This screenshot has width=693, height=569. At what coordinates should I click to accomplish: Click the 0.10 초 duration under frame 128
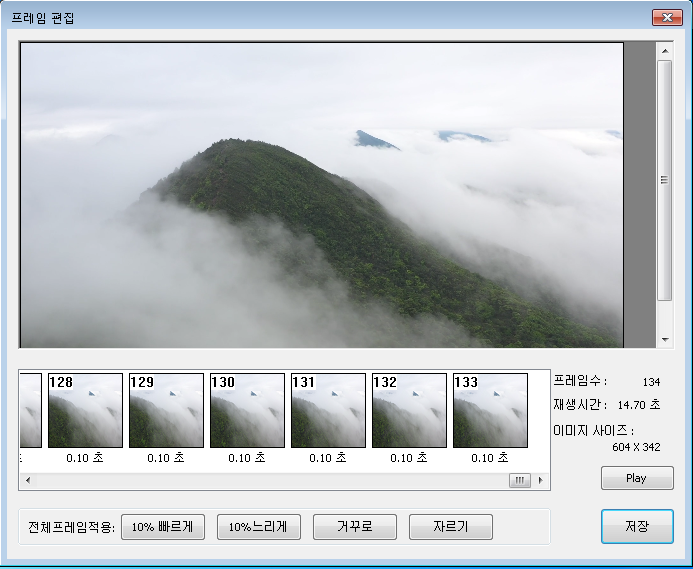tap(85, 458)
